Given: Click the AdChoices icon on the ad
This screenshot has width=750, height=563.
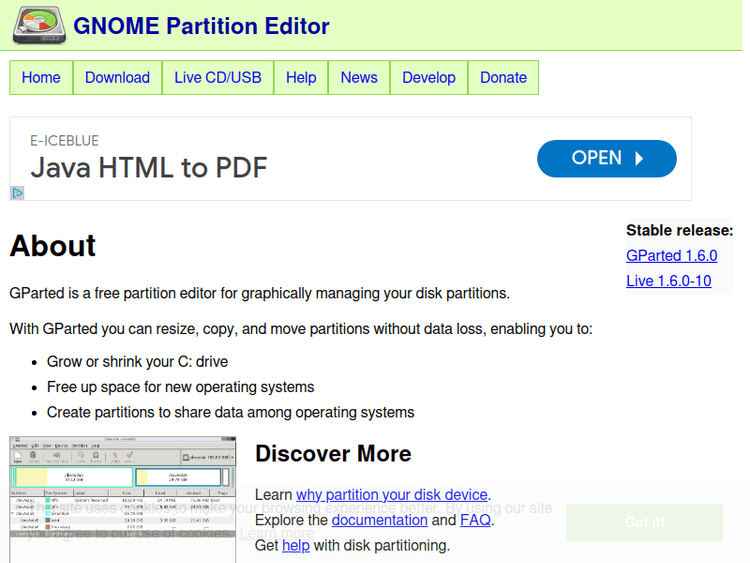Looking at the screenshot, I should (17, 193).
